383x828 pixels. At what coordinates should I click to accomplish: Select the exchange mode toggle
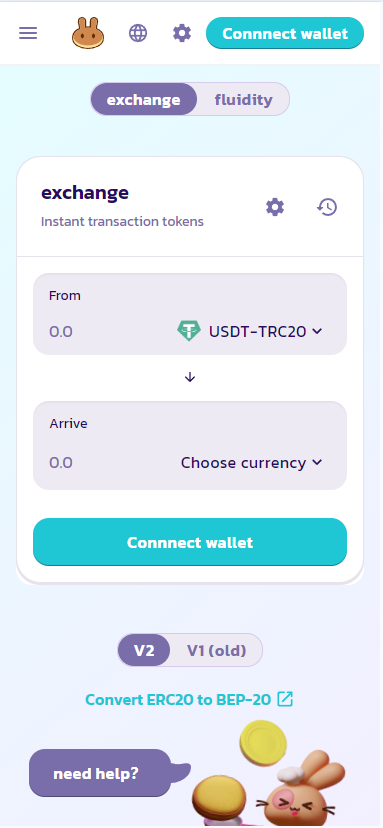[144, 99]
